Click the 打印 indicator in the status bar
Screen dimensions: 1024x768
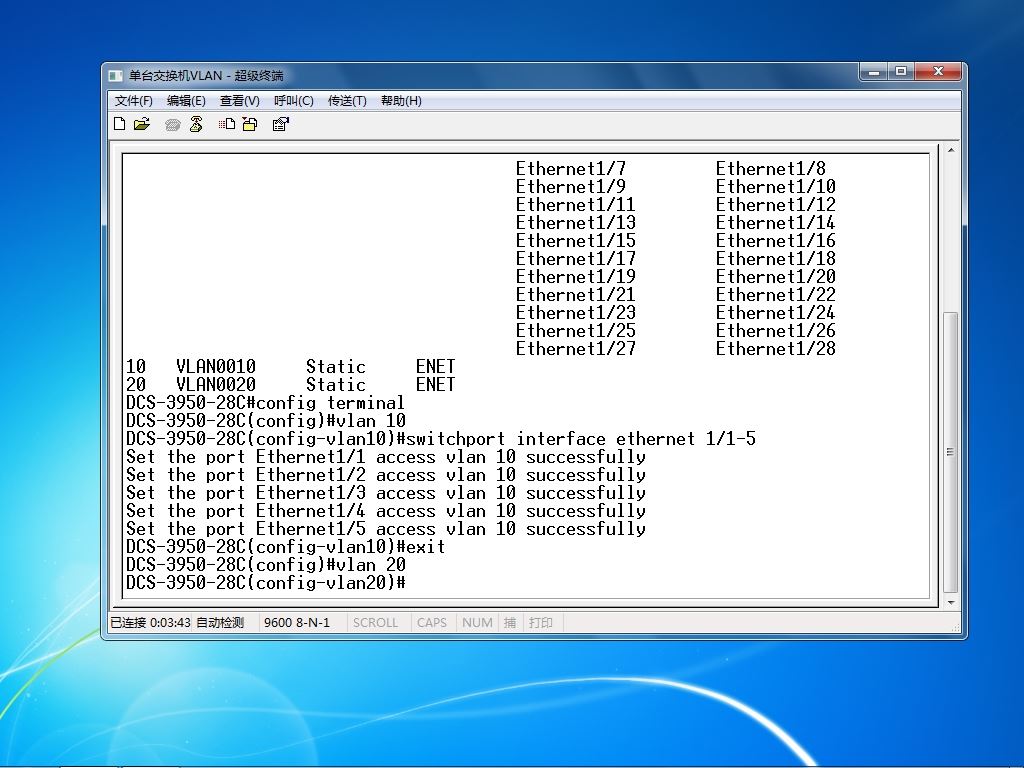click(541, 622)
